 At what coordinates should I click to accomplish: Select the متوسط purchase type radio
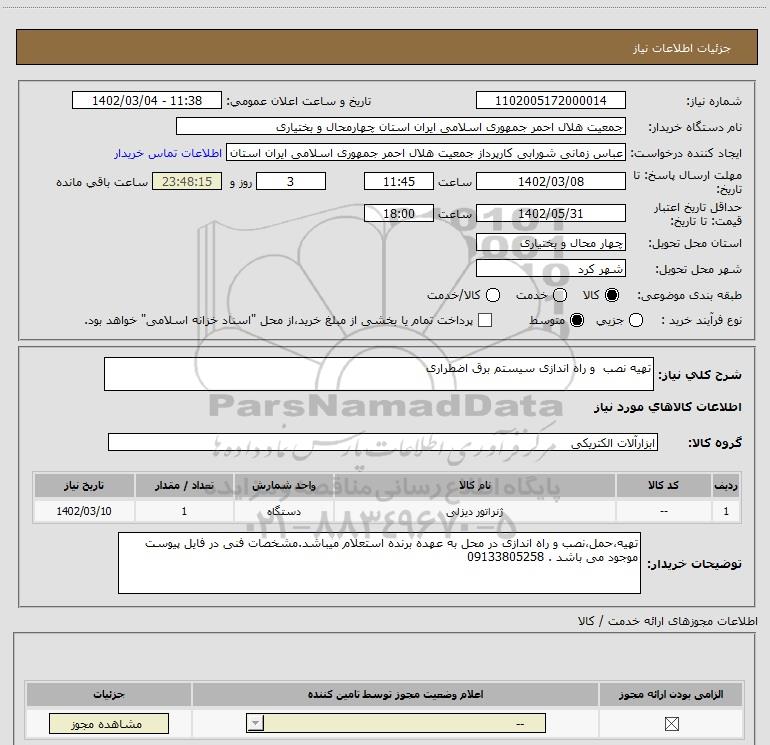coord(577,320)
